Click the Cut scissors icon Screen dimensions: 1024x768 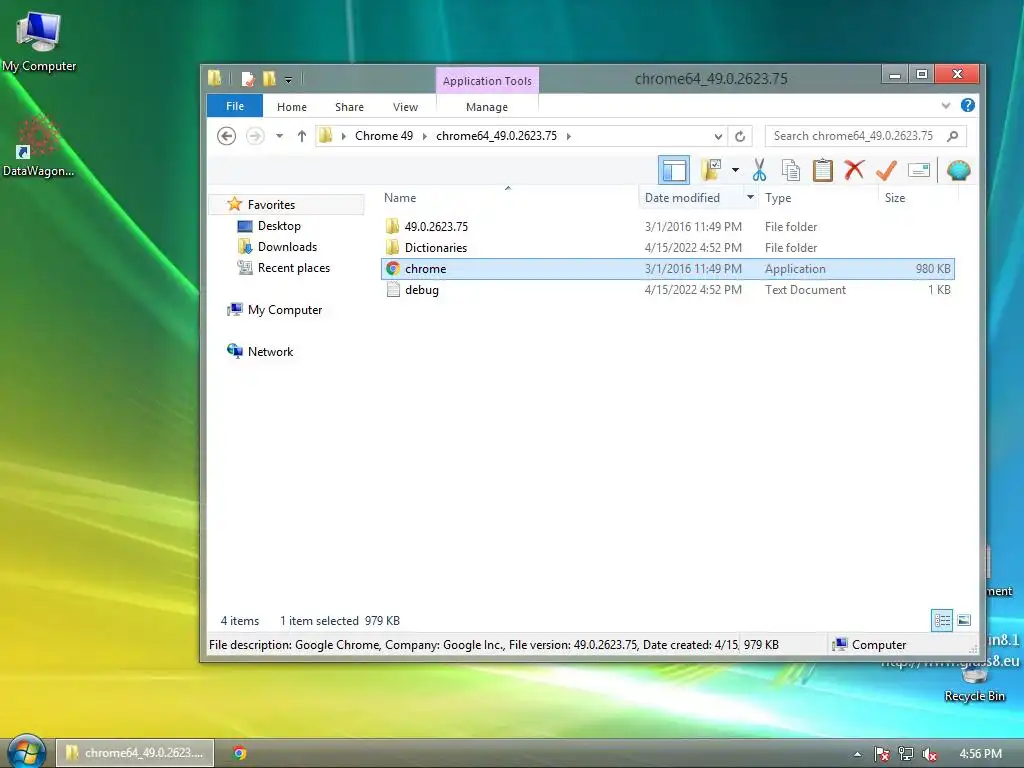[x=759, y=170]
